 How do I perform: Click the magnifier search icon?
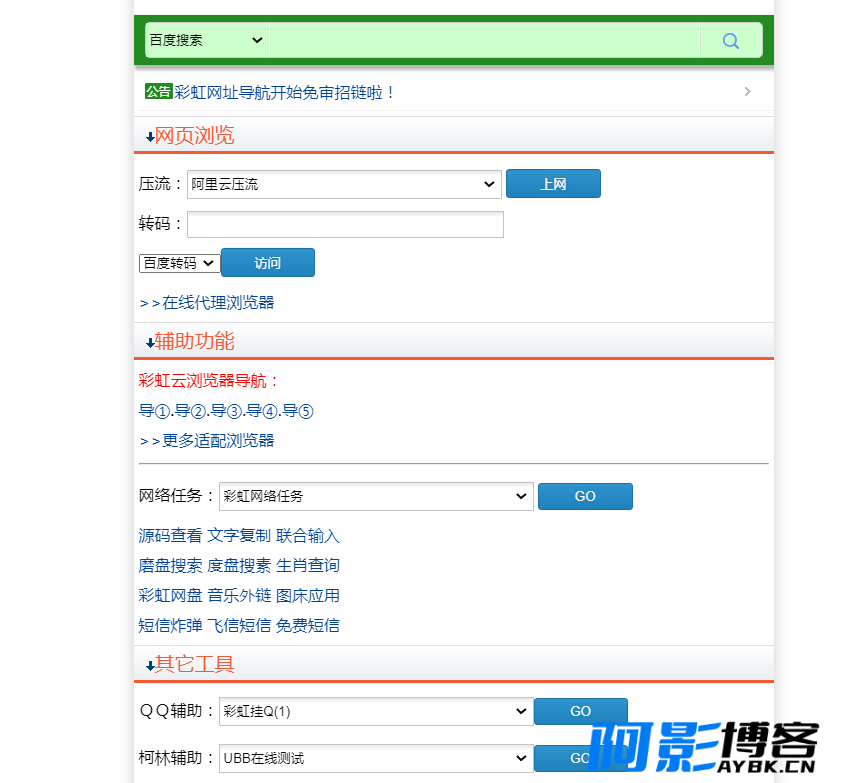pyautogui.click(x=731, y=40)
